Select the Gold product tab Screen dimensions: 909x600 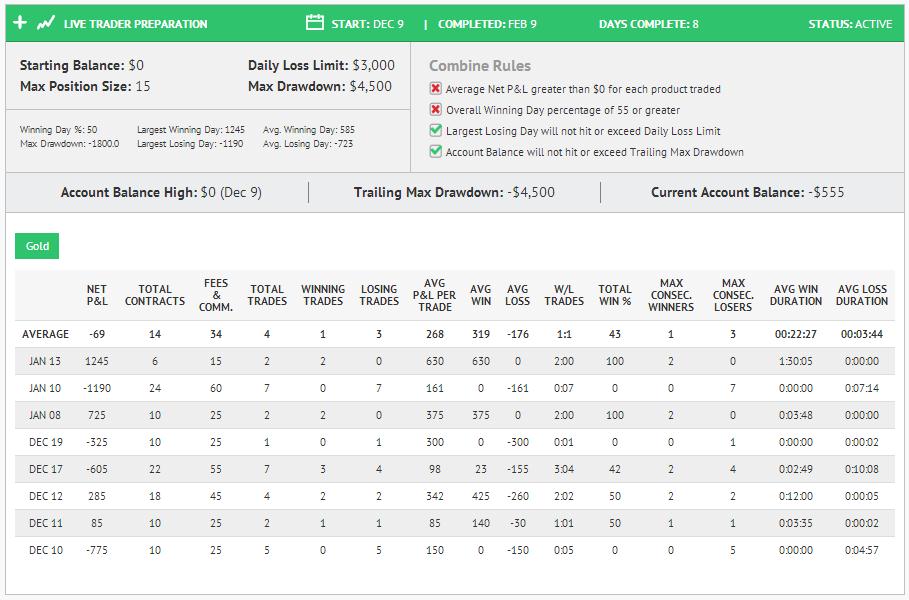pos(37,246)
